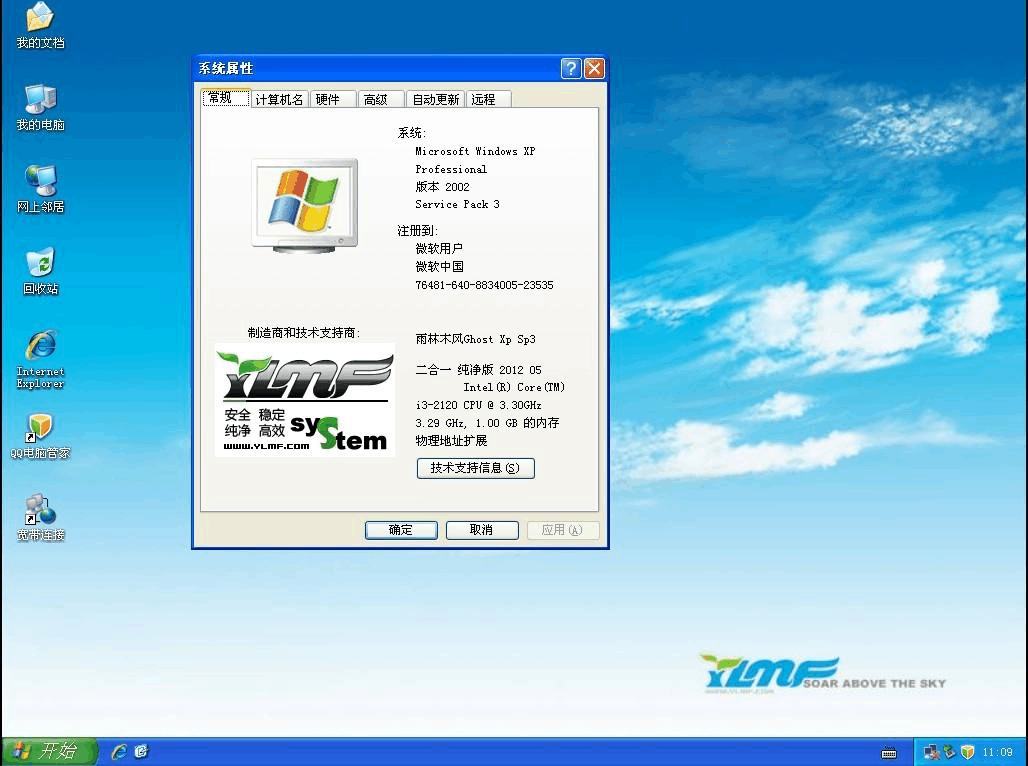Switch to the 常规 tab
Screen dimensions: 1028x766
tap(226, 98)
